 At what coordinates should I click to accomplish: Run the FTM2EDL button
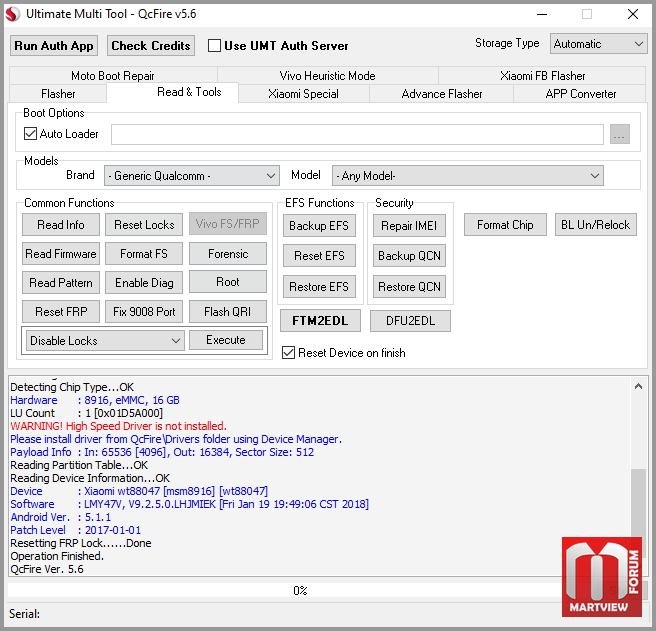[320, 321]
